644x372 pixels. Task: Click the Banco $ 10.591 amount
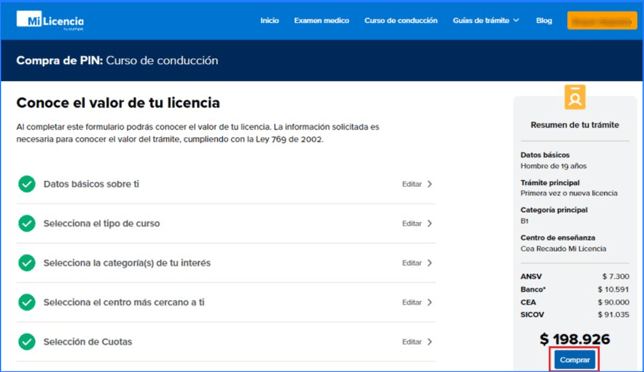(613, 289)
